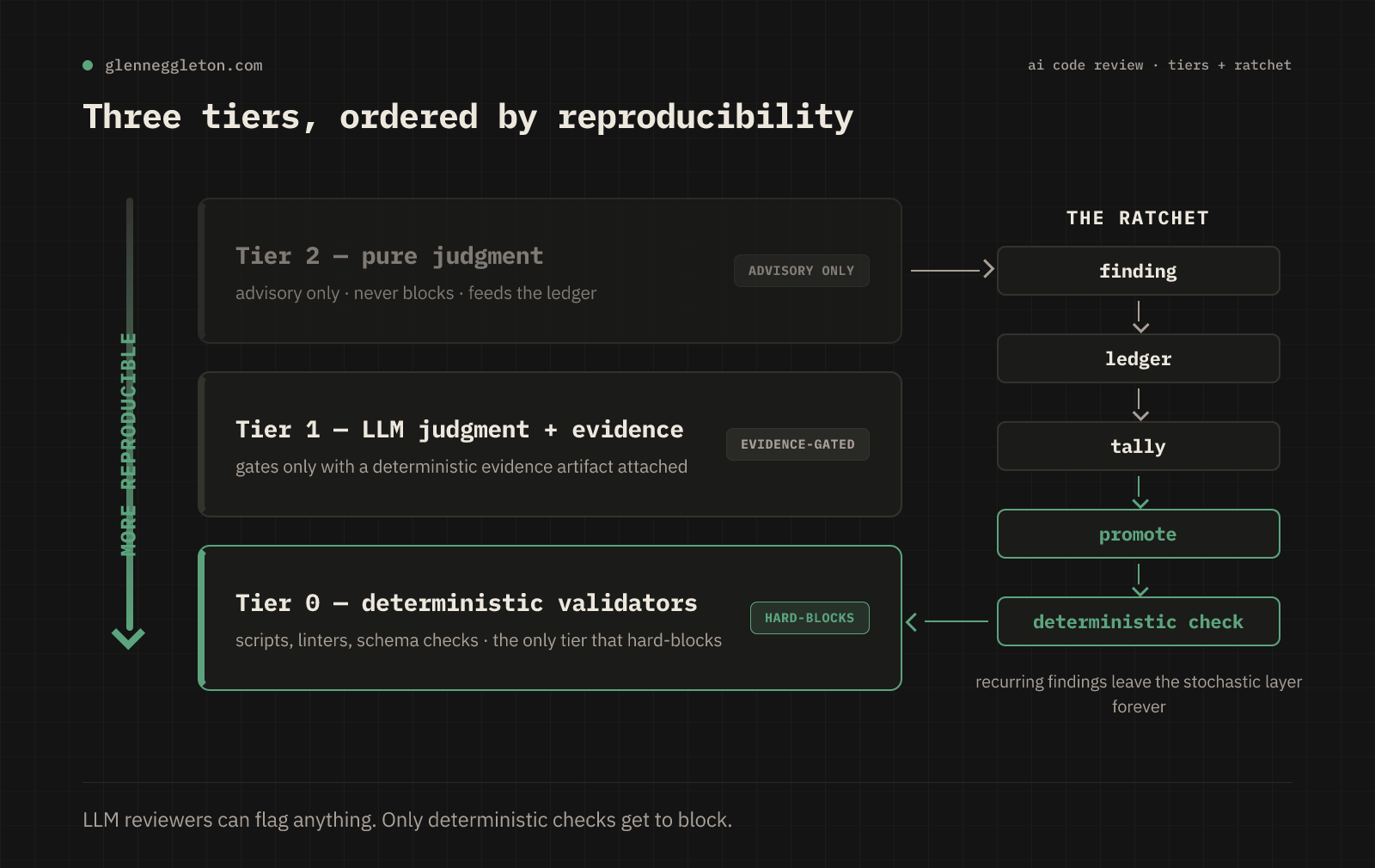Image resolution: width=1375 pixels, height=868 pixels.
Task: Click the promote box
Action: [1139, 534]
